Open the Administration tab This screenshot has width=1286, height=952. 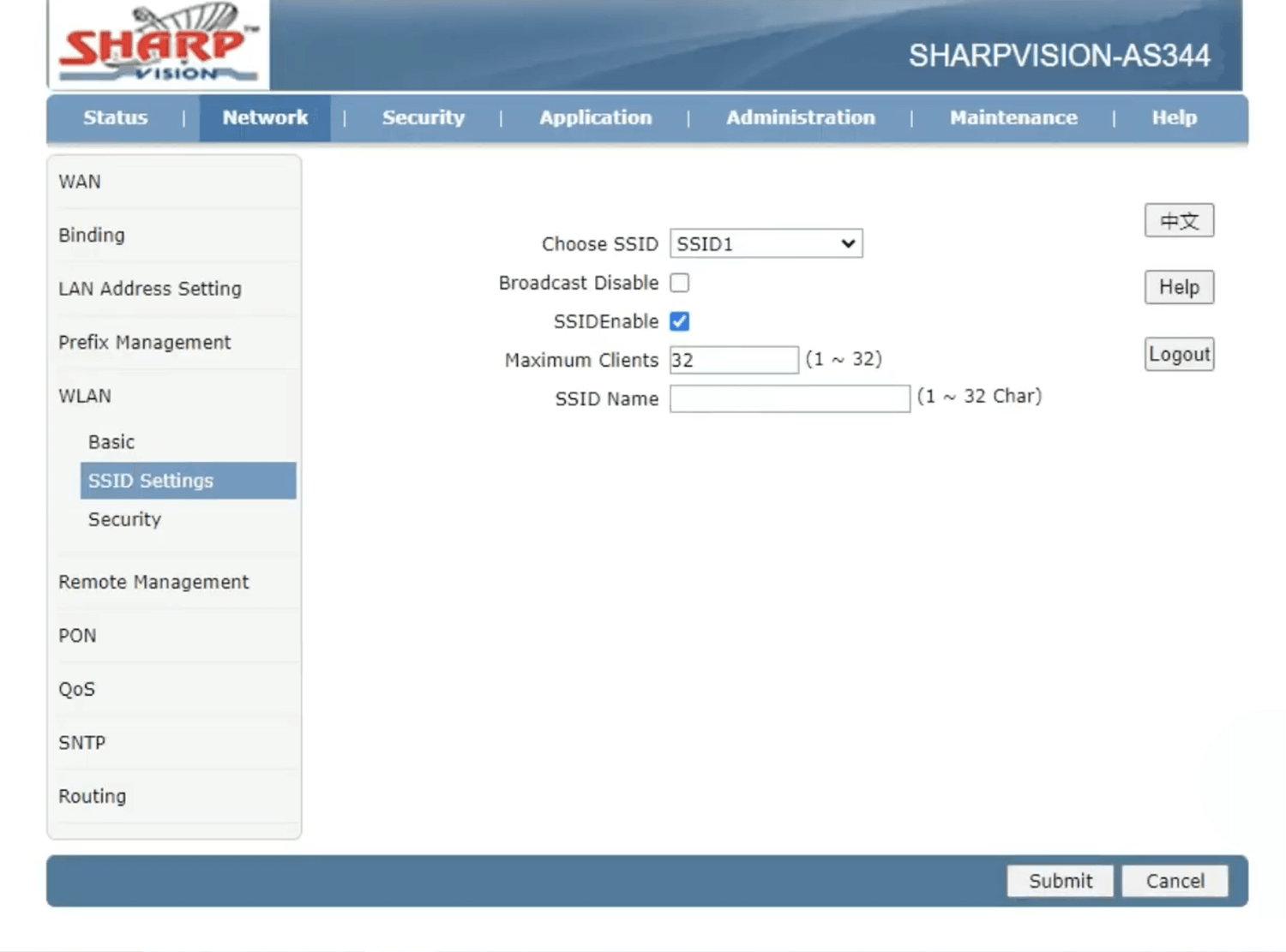[x=800, y=117]
